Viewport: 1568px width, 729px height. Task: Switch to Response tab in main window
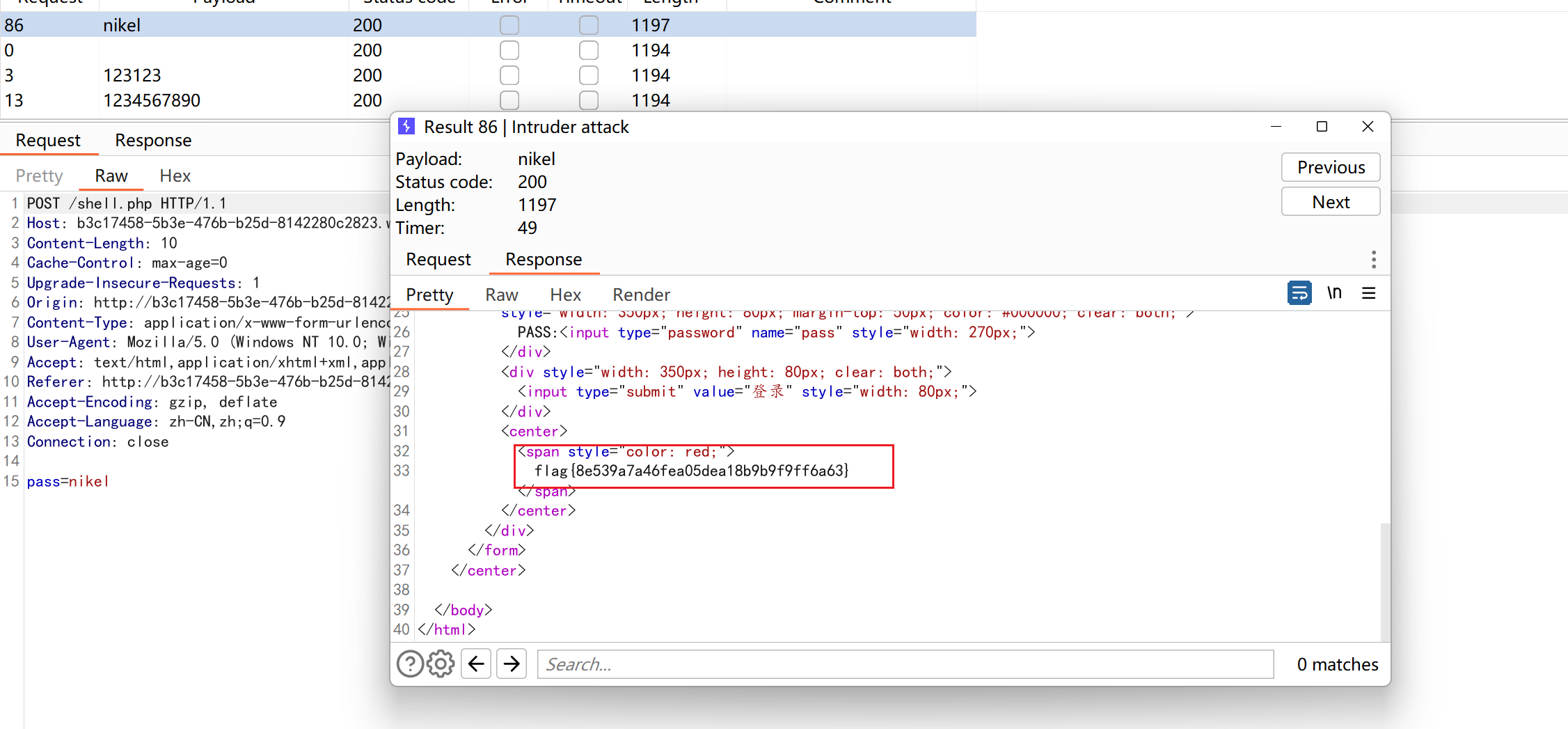153,140
